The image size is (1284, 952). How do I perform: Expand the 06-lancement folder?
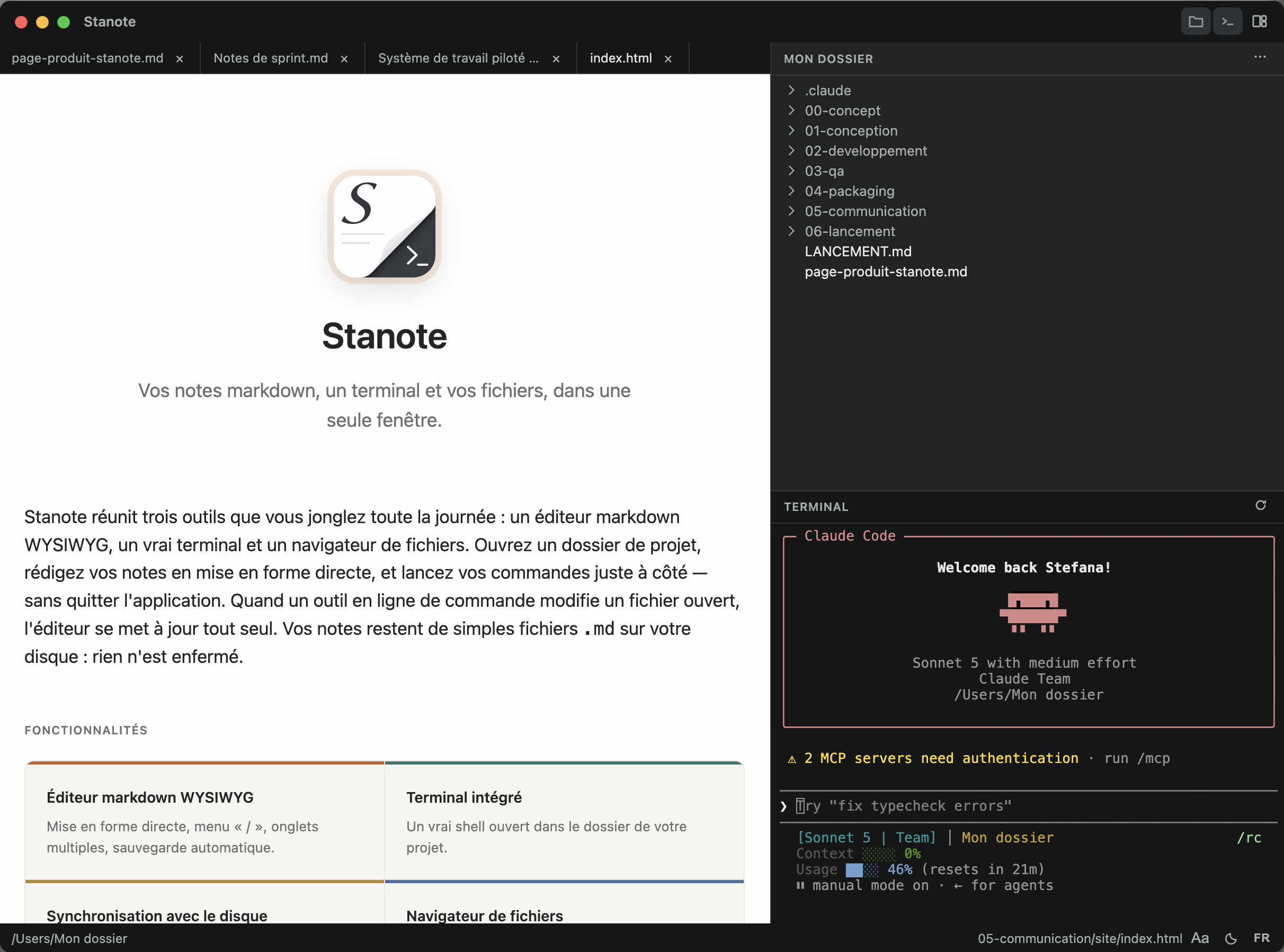(x=791, y=231)
